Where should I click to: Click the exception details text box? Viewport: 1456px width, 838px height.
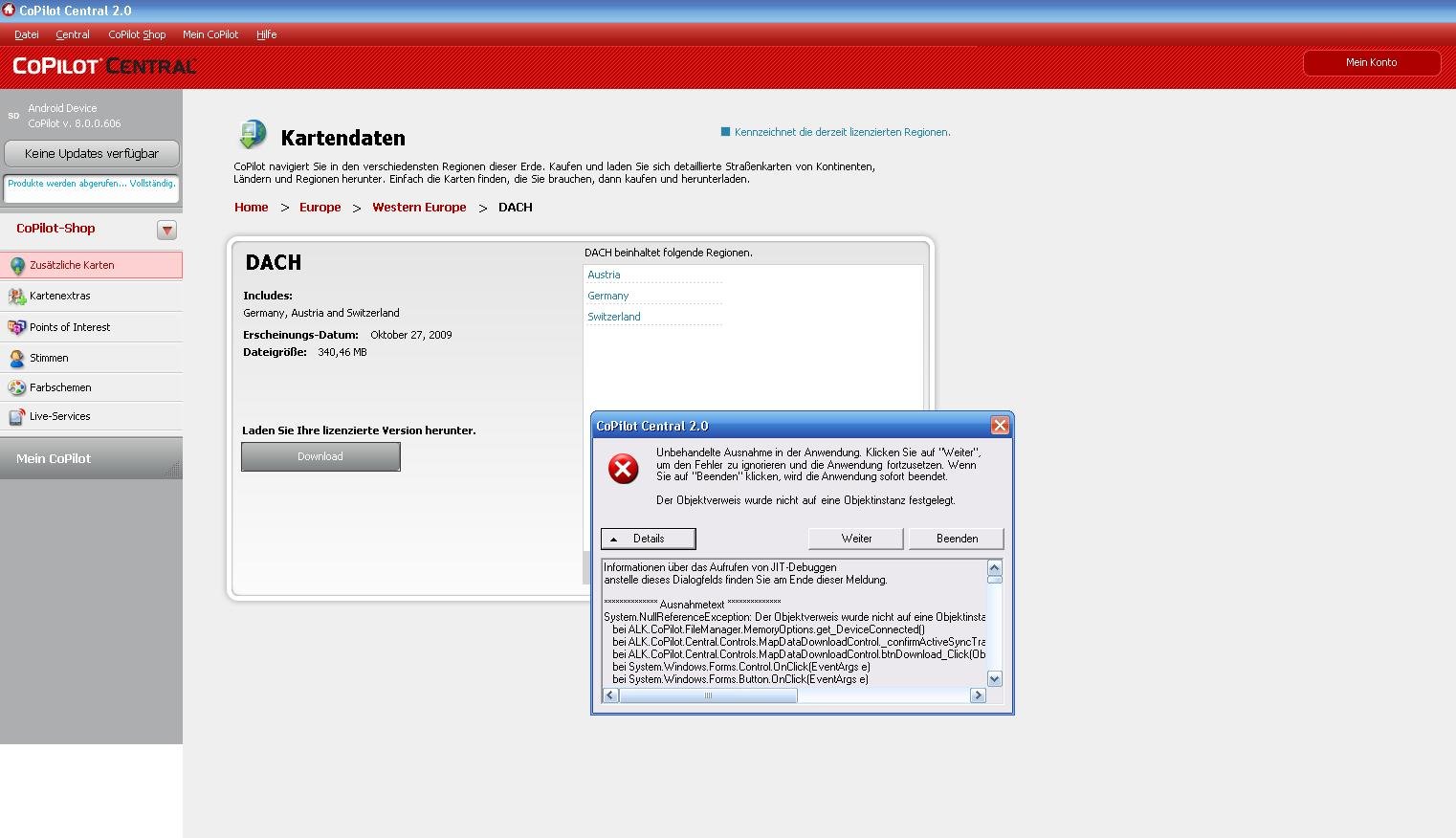pos(794,623)
